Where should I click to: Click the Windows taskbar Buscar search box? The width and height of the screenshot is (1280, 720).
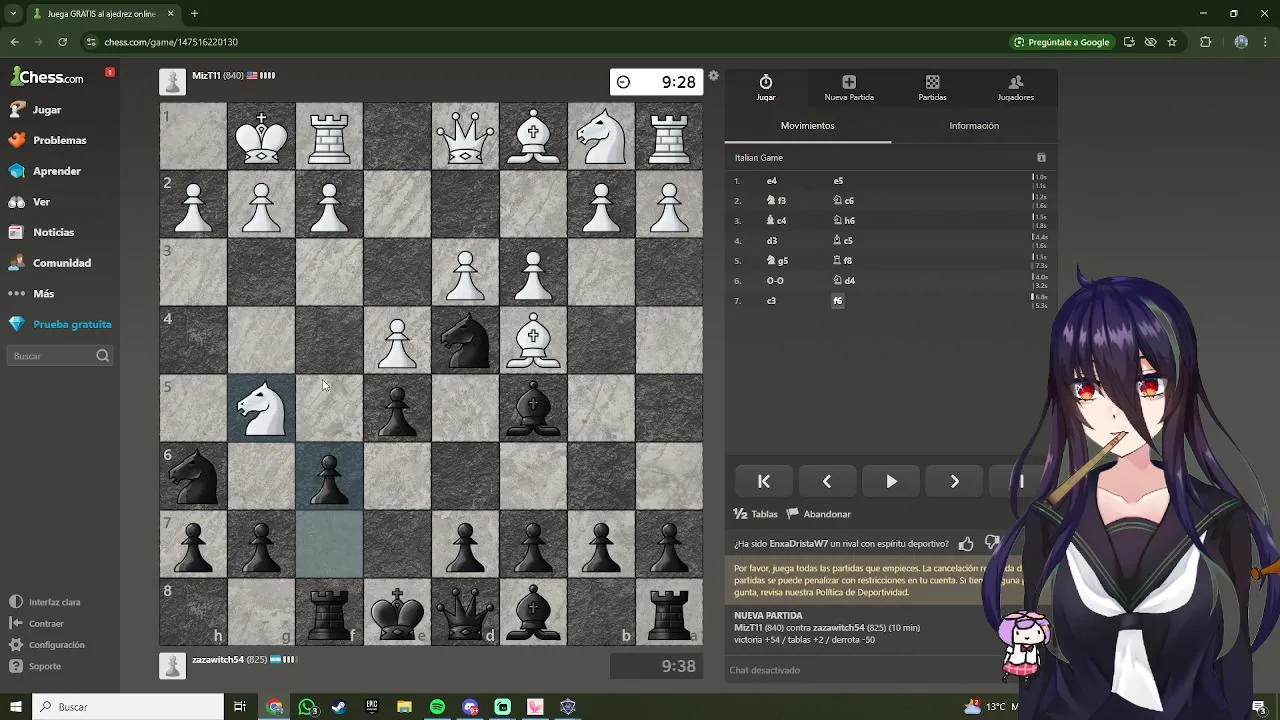point(128,707)
